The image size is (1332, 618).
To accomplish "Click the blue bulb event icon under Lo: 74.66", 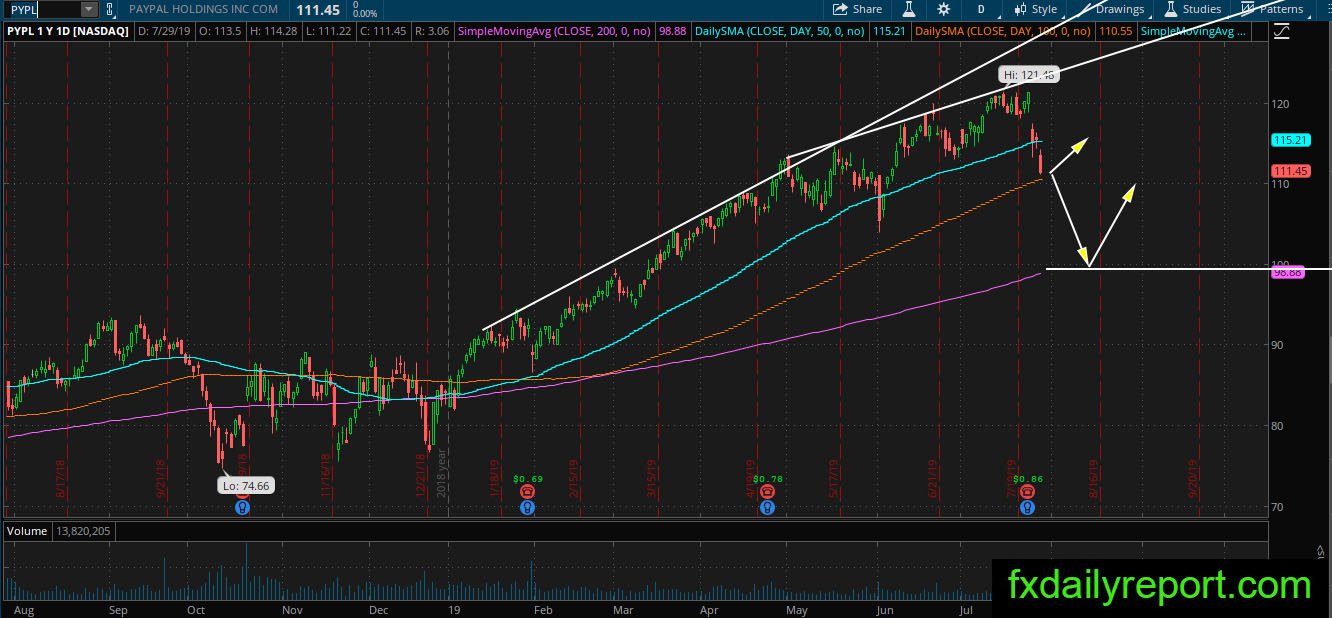I will click(242, 507).
